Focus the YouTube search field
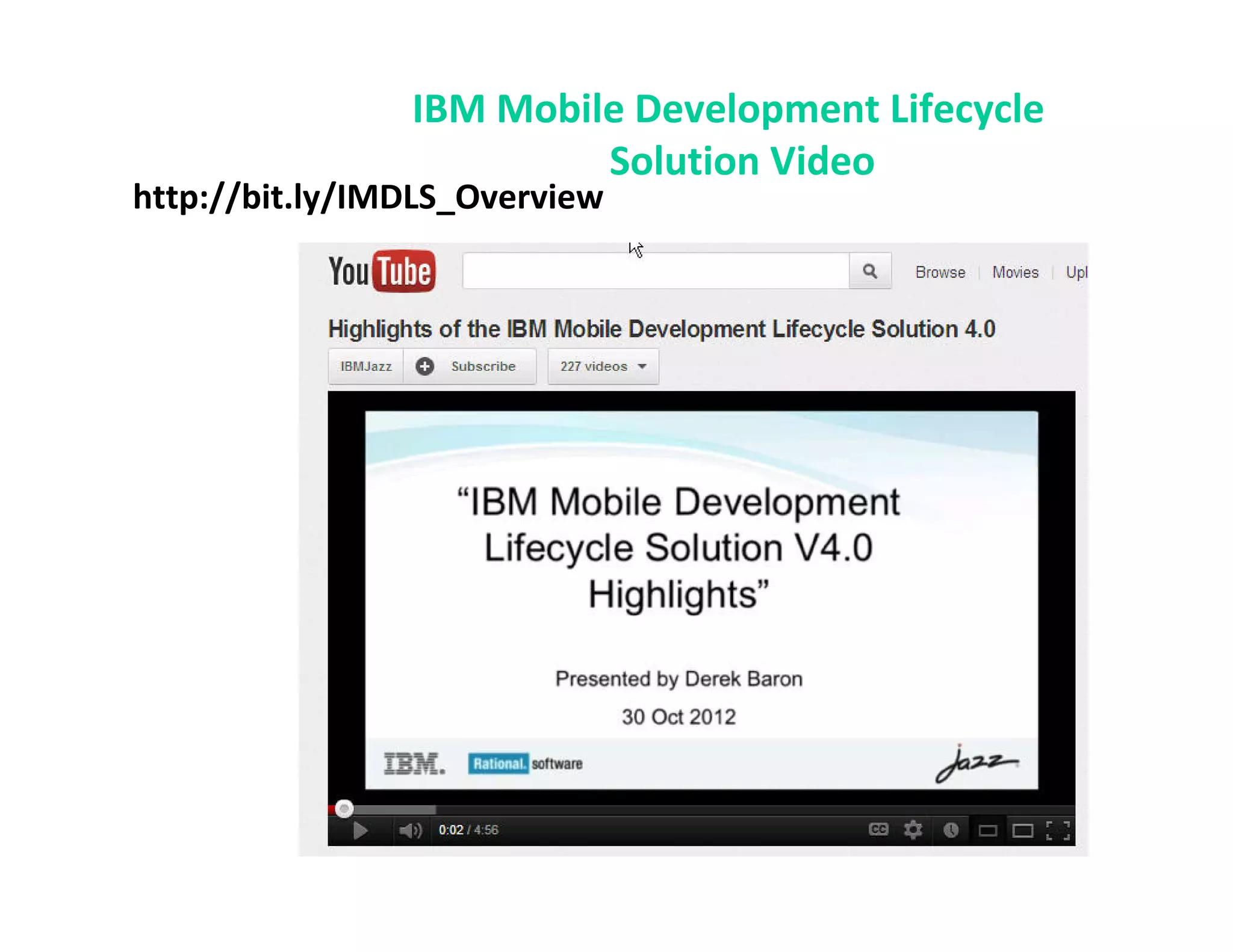Image resolution: width=1233 pixels, height=952 pixels. click(x=656, y=271)
